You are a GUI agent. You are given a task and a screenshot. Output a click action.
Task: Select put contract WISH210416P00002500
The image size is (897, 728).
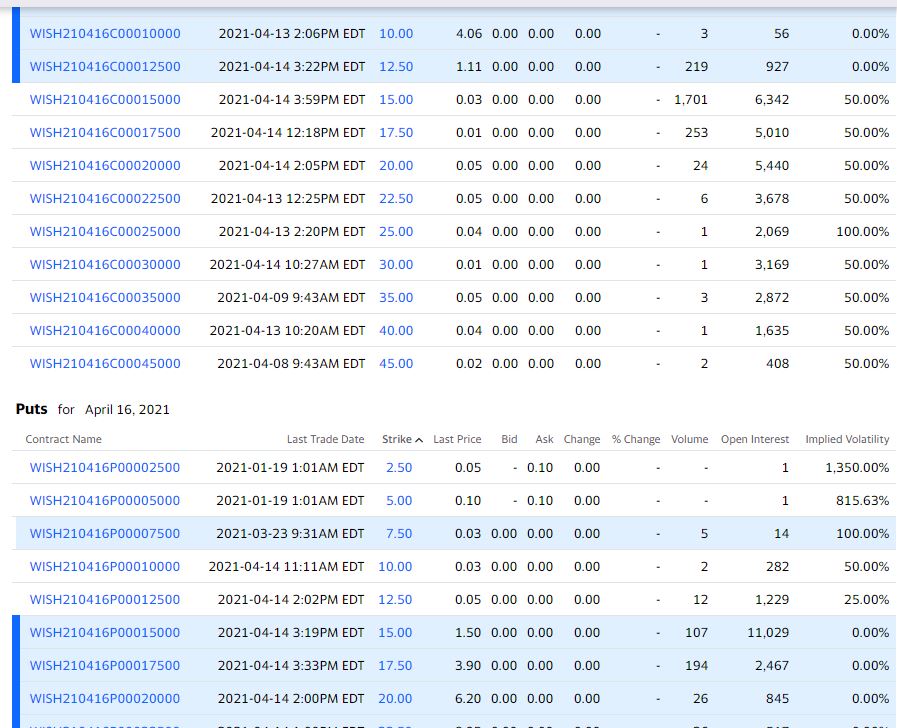pos(105,468)
